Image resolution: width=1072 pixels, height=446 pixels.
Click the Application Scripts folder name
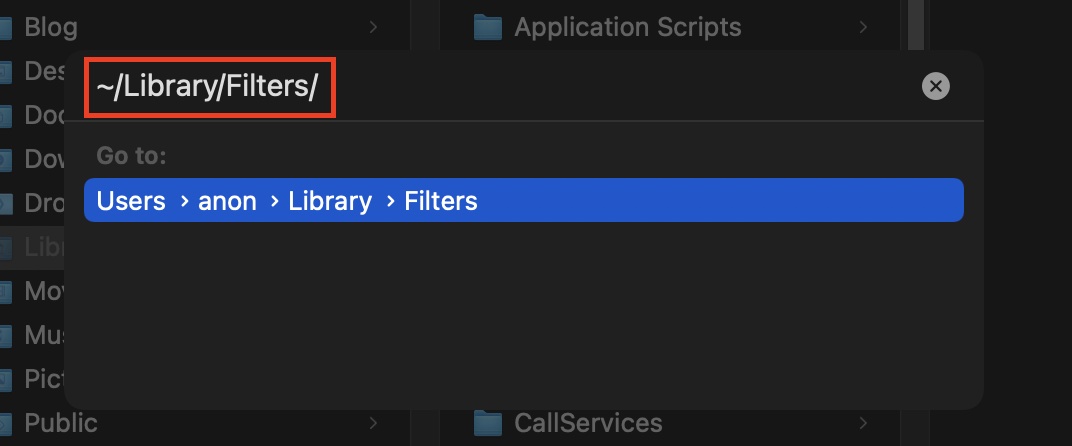[x=628, y=27]
